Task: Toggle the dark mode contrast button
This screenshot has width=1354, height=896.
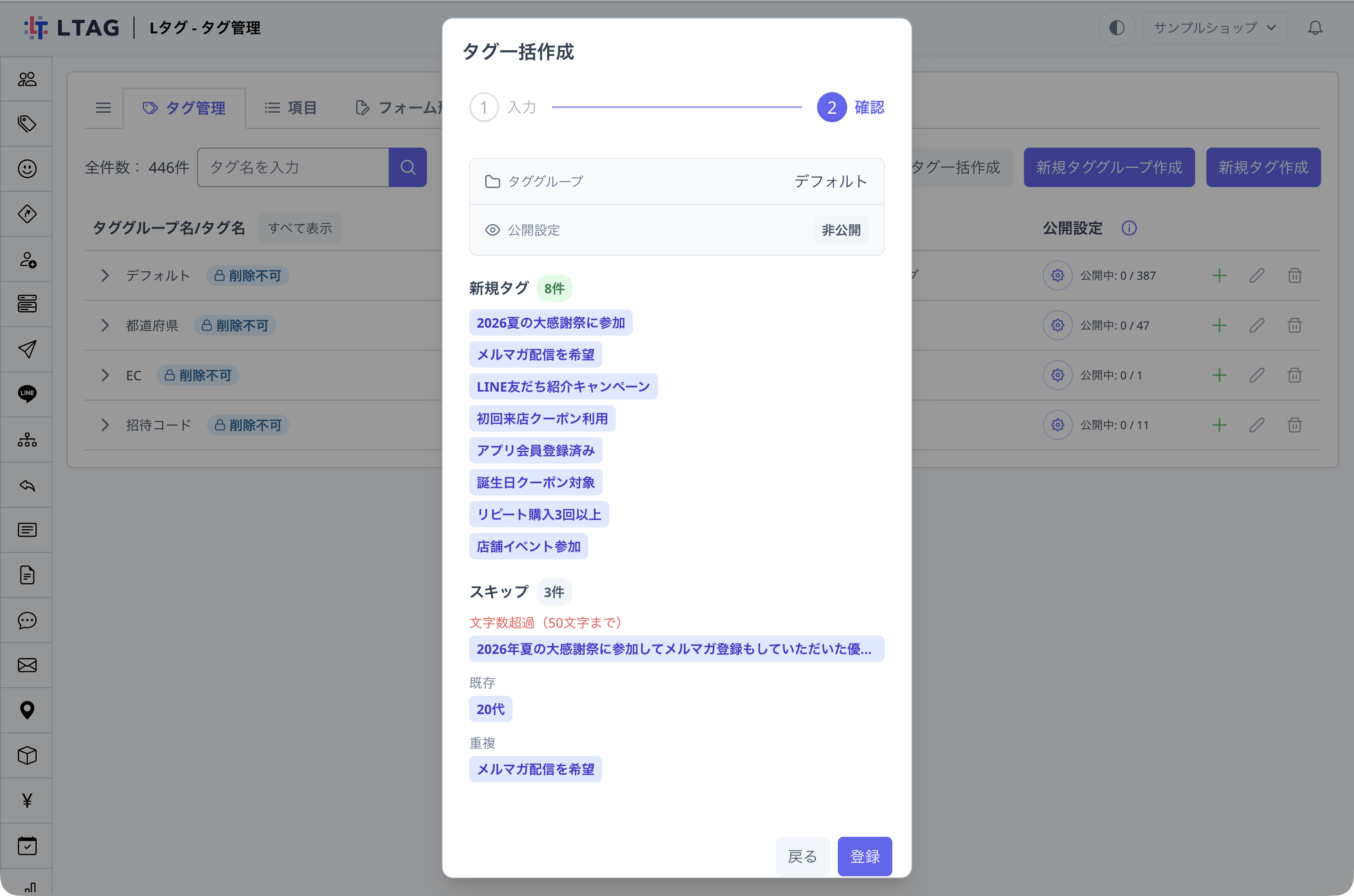Action: tap(1116, 27)
